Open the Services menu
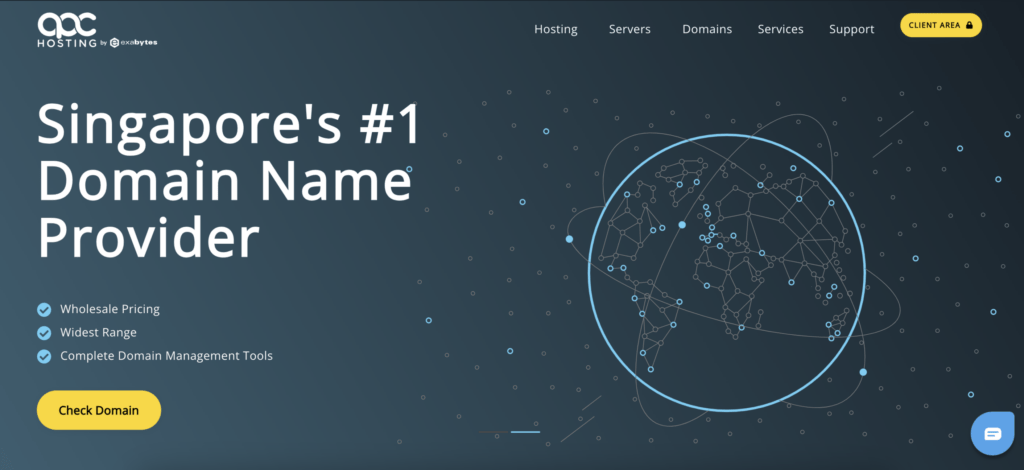1024x470 pixels. (x=780, y=29)
